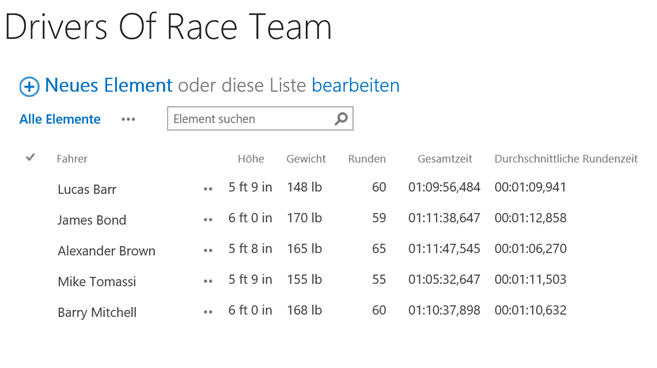
Task: Click Lucas Barr's height 5 ft 9 in
Action: (250, 187)
